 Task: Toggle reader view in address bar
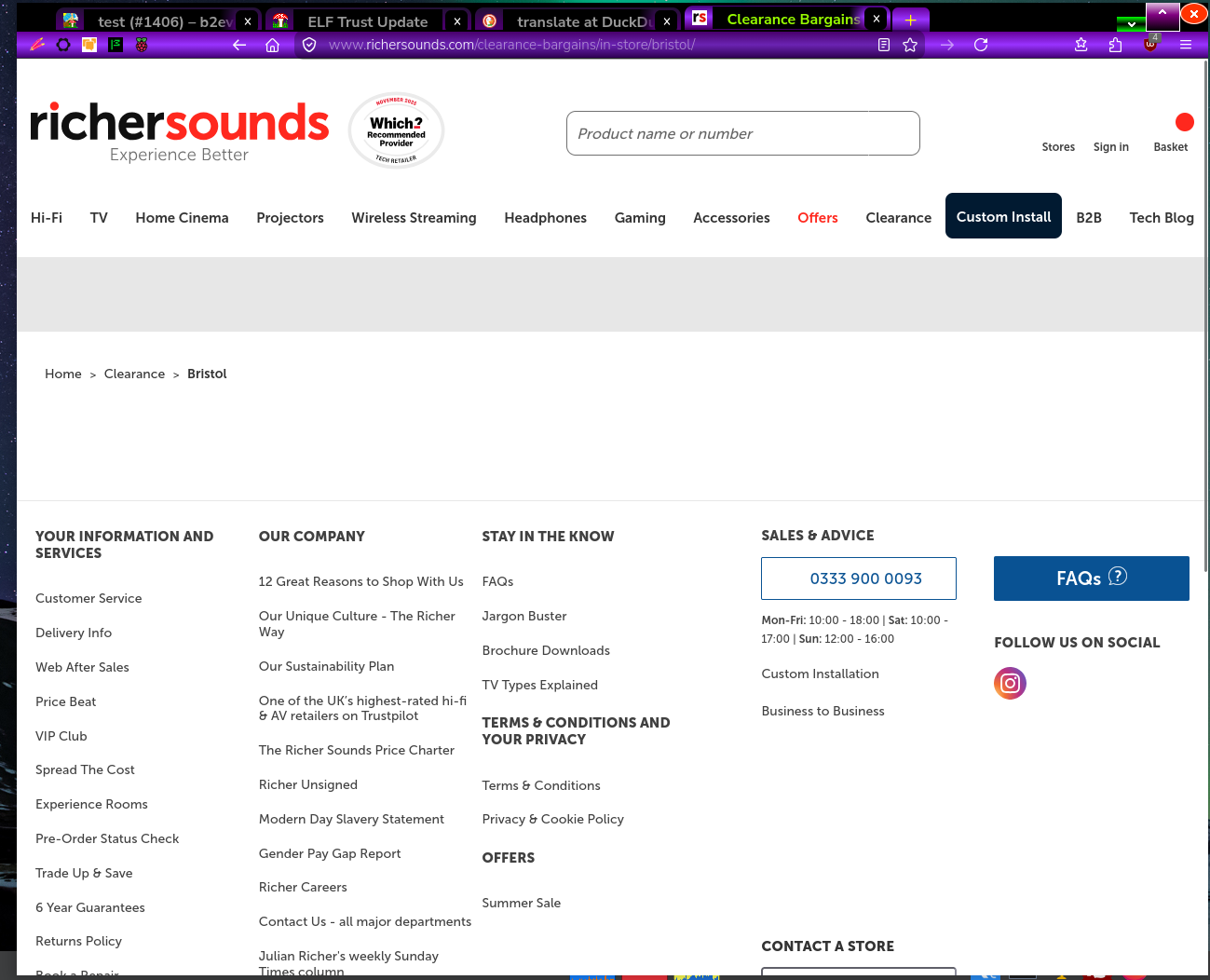pos(884,45)
